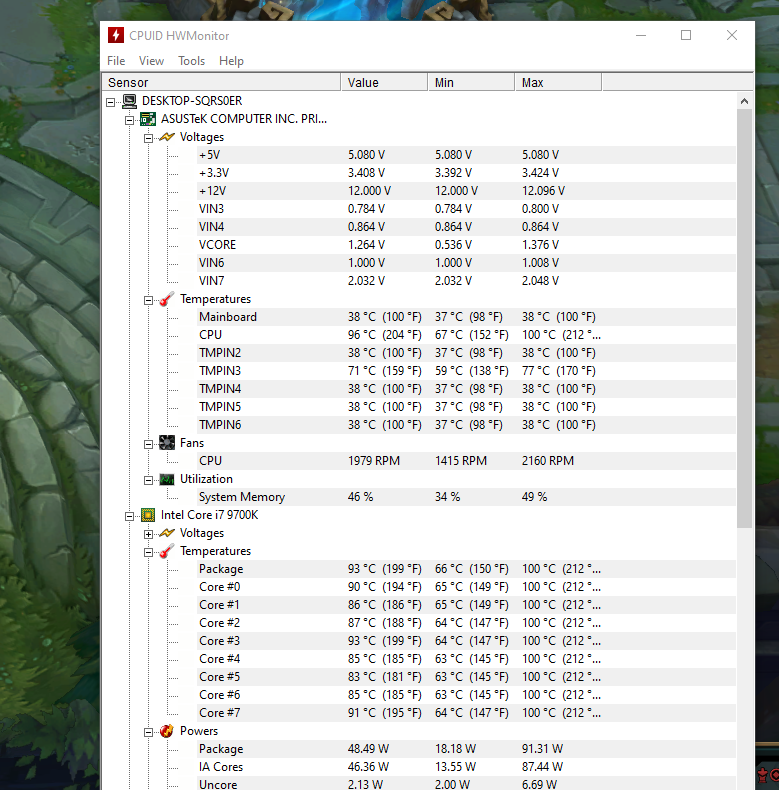Select the TMPIN4 temperature row
This screenshot has width=779, height=790.
coord(466,389)
